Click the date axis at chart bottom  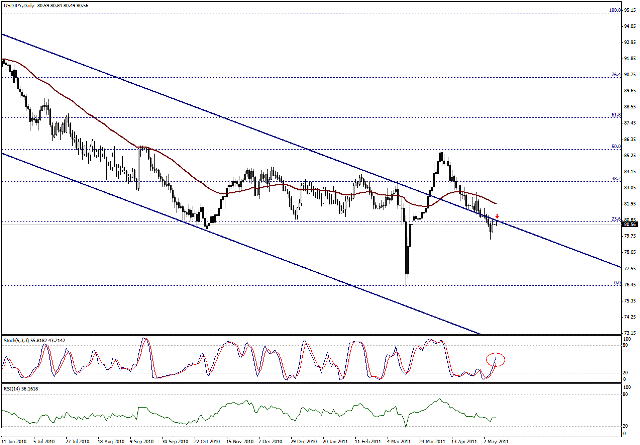click(x=300, y=439)
